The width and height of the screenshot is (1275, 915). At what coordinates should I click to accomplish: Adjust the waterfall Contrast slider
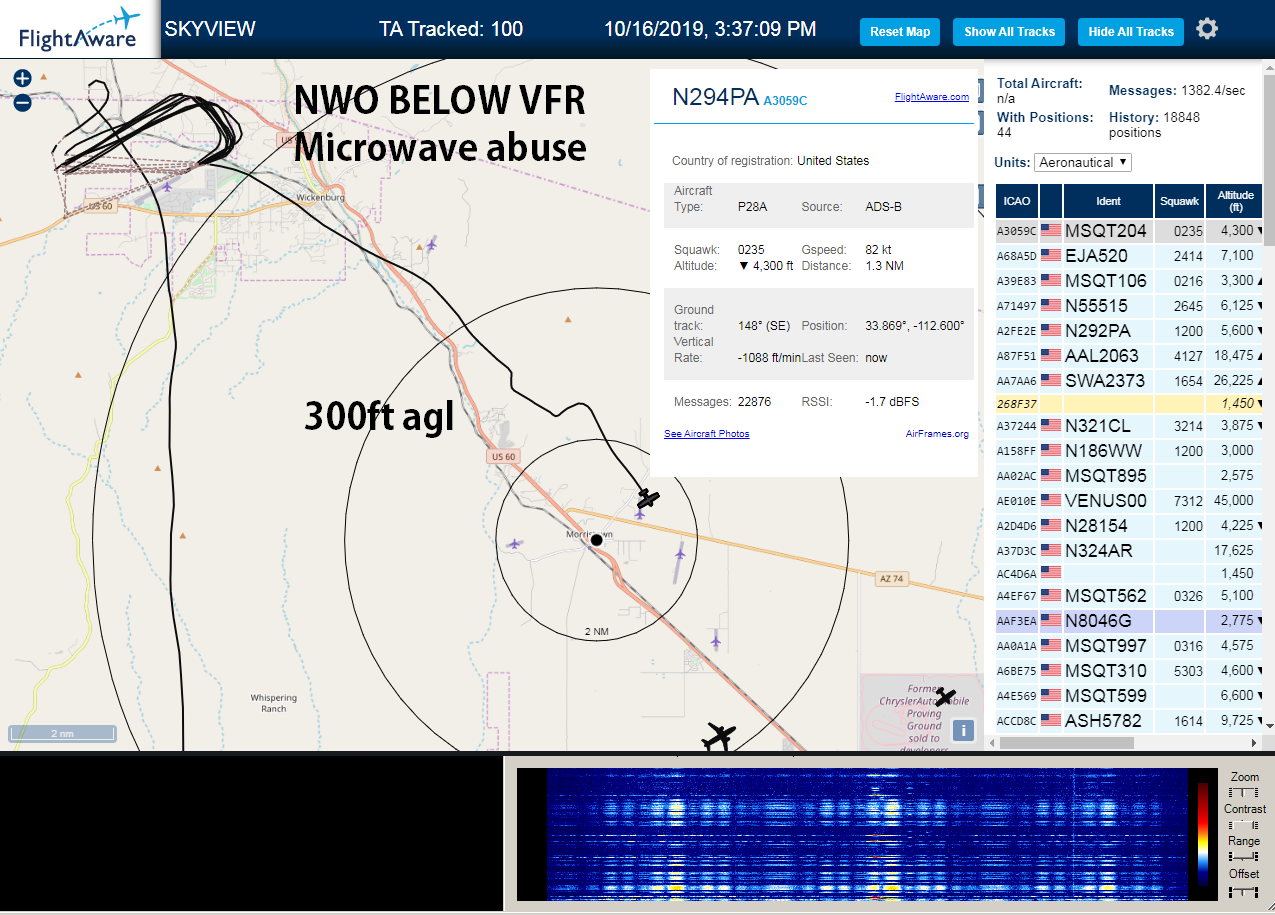[x=1243, y=825]
